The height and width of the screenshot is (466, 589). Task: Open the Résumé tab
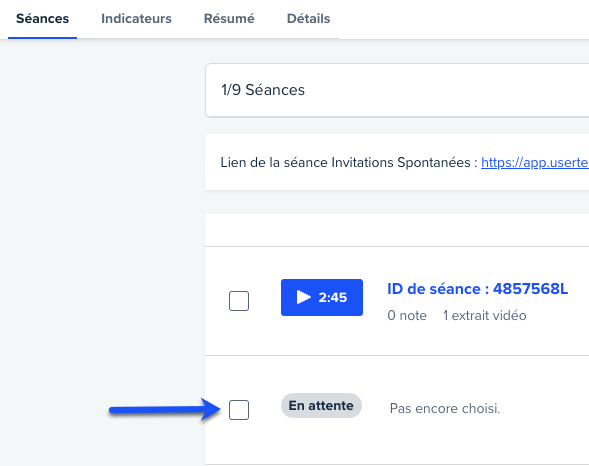point(229,18)
